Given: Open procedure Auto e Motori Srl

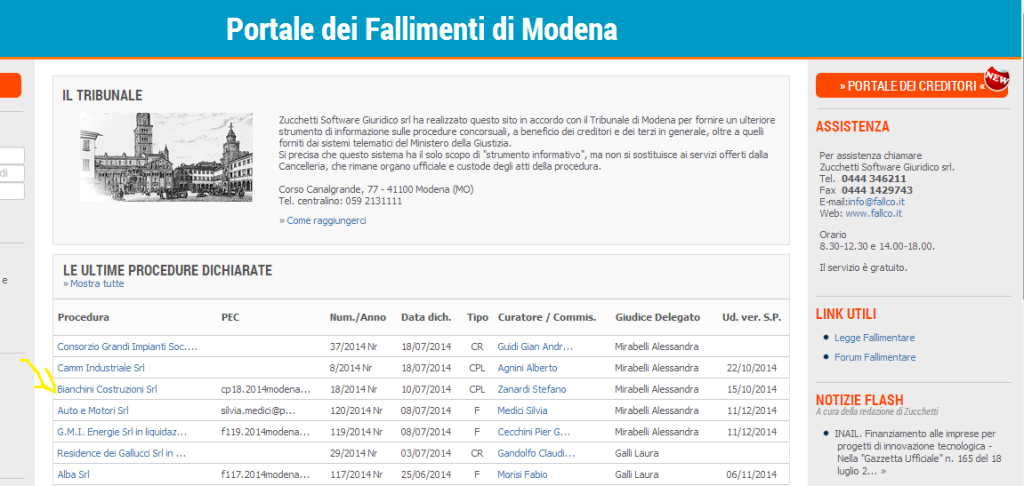Looking at the screenshot, I should click(93, 411).
